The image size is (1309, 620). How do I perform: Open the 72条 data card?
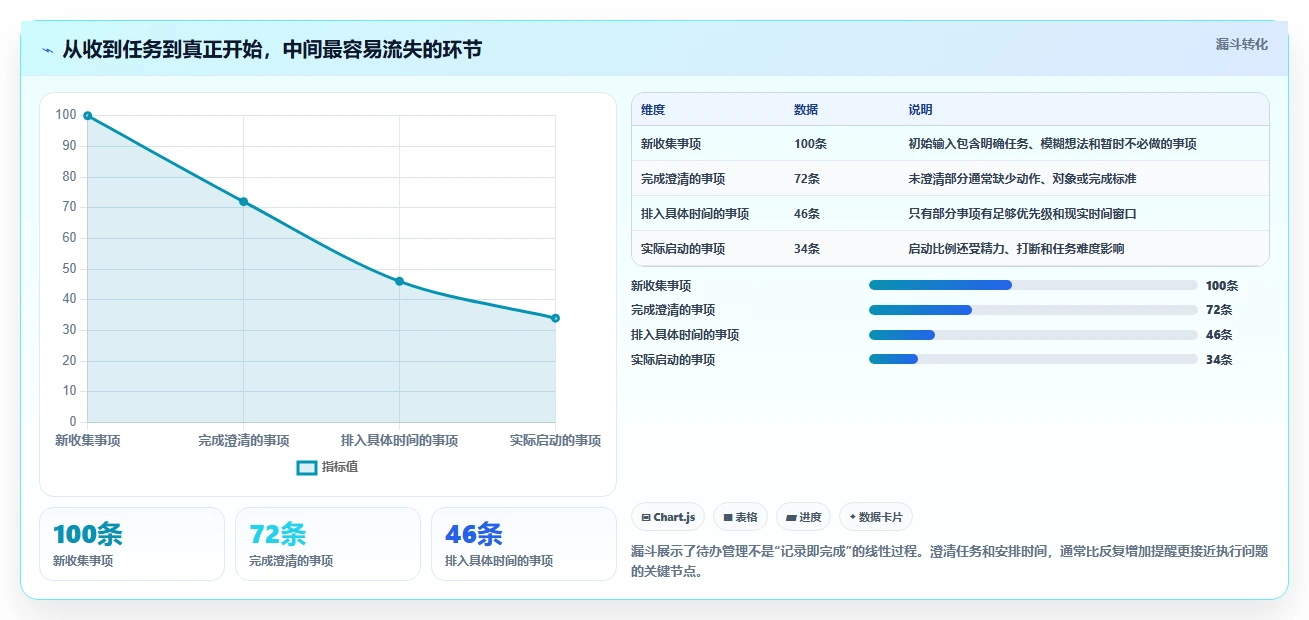pos(328,544)
